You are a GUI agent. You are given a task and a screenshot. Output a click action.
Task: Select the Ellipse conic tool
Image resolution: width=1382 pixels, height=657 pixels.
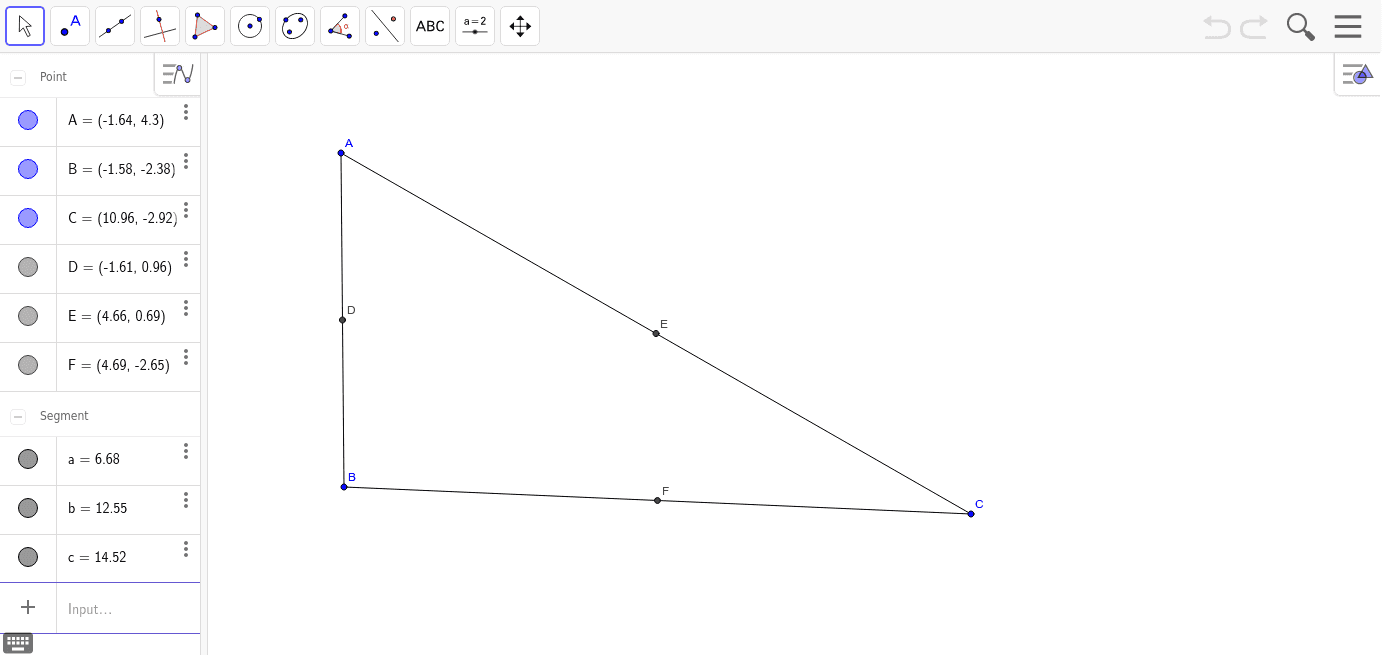coord(295,26)
